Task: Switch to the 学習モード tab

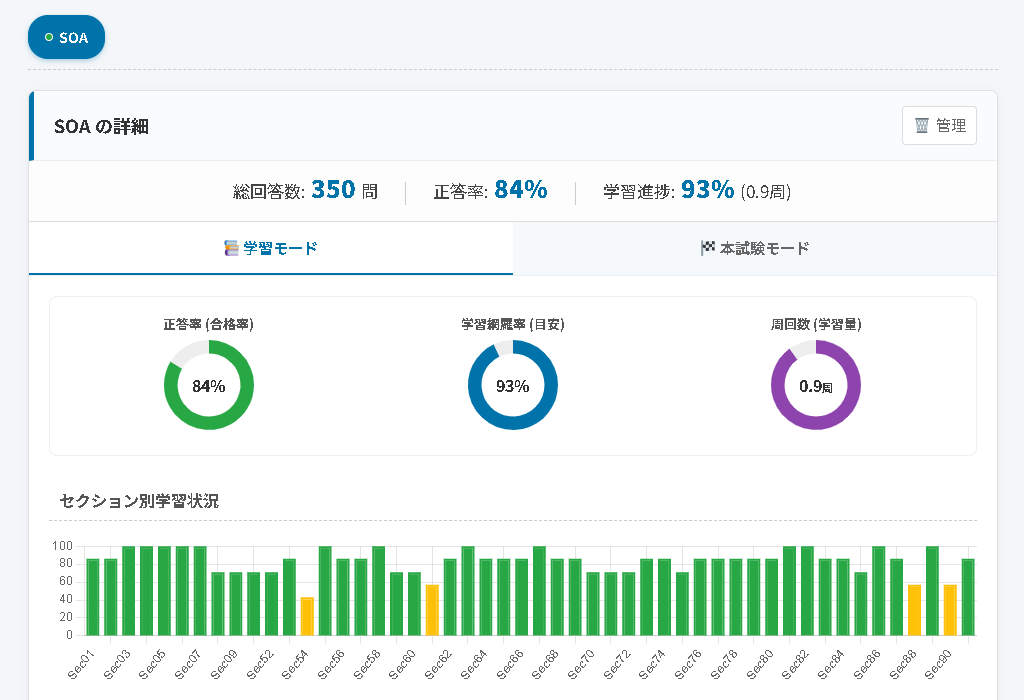Action: 271,248
